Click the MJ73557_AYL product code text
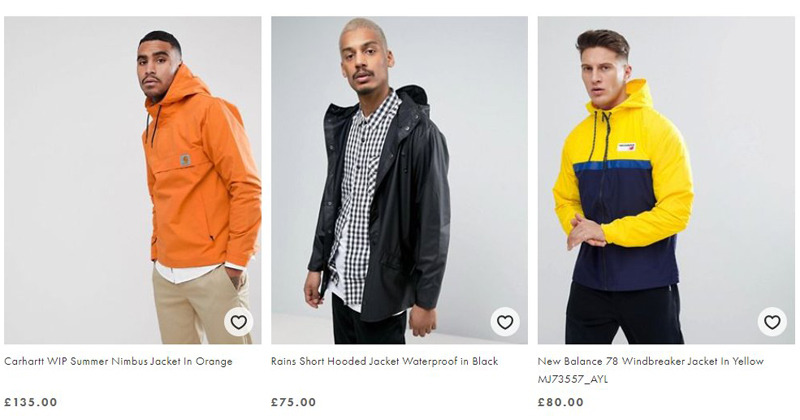 coord(572,379)
